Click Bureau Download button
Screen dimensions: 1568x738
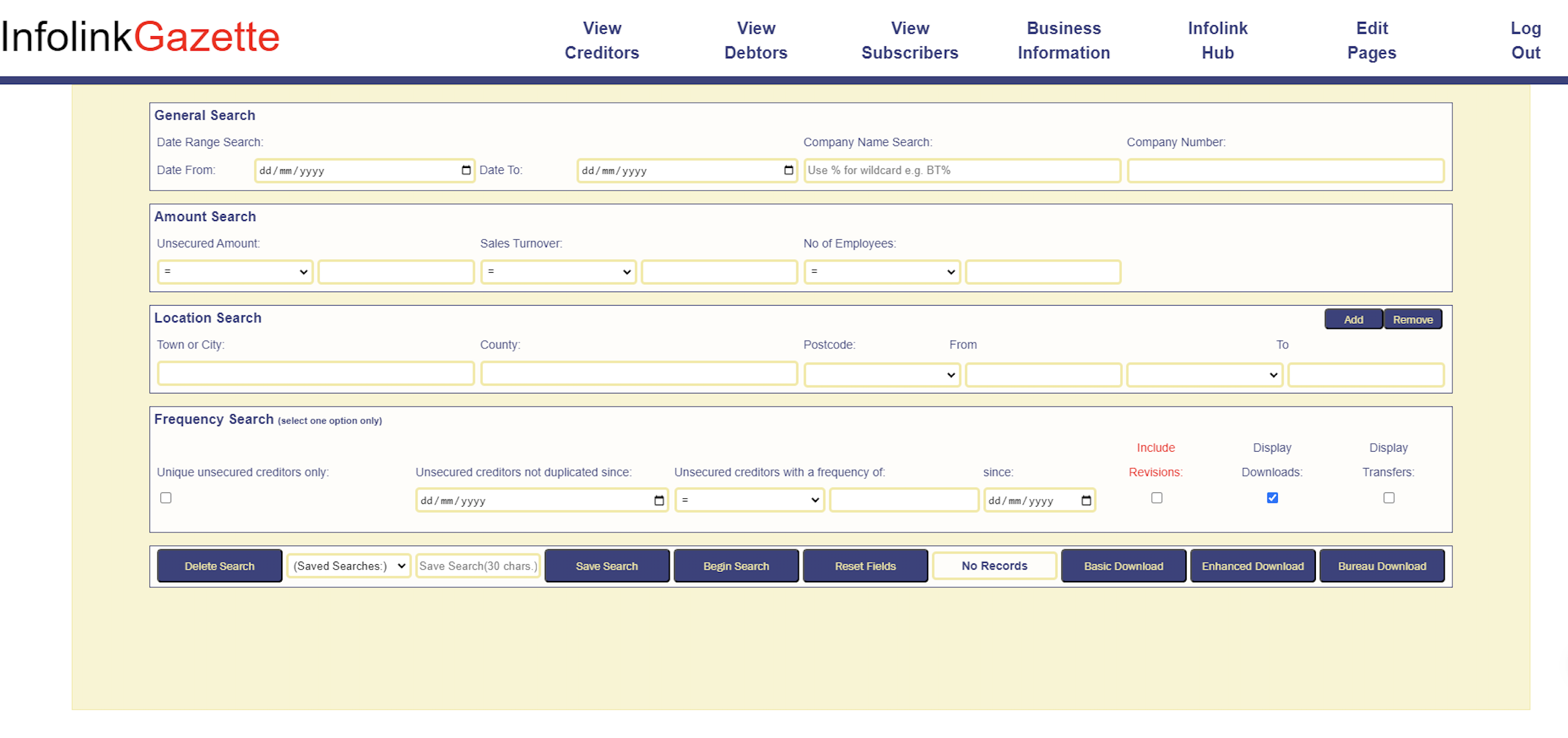pos(1382,566)
